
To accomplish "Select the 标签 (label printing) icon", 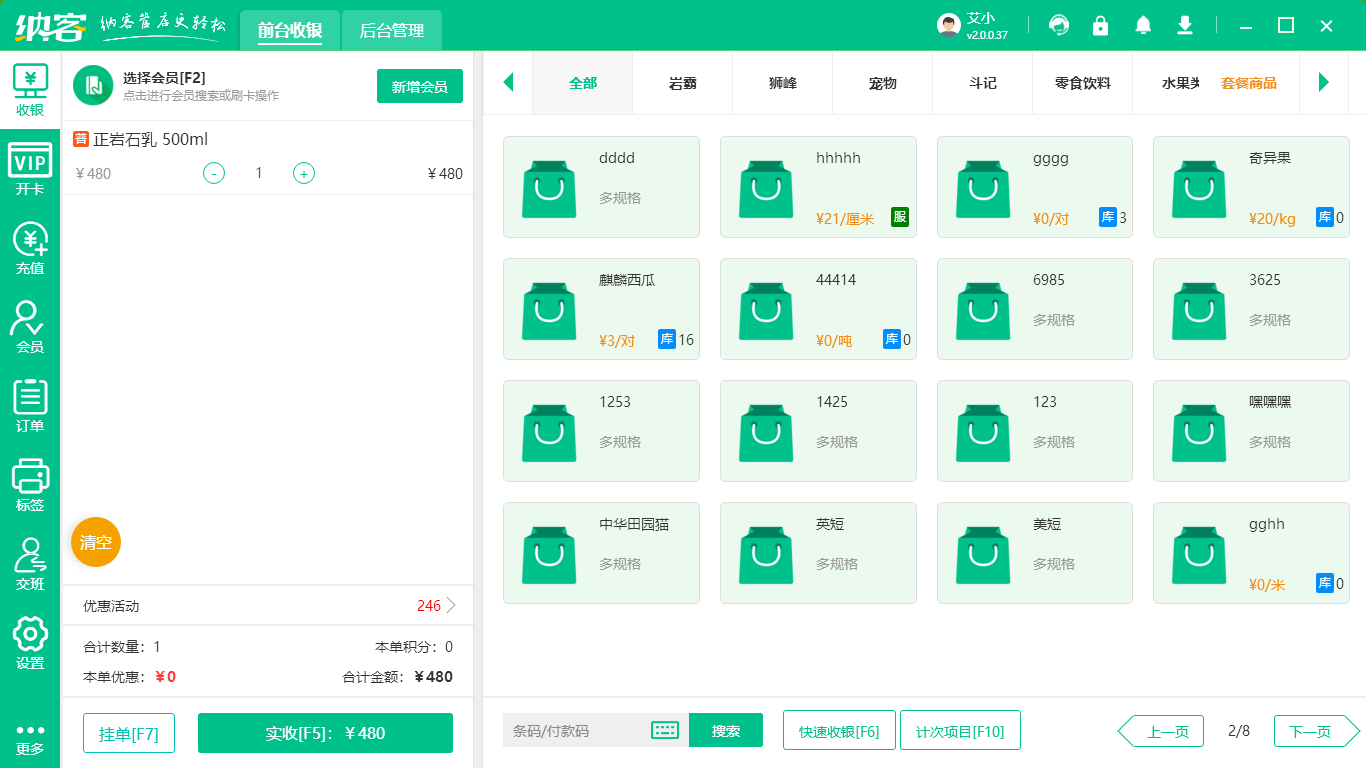I will [x=30, y=485].
